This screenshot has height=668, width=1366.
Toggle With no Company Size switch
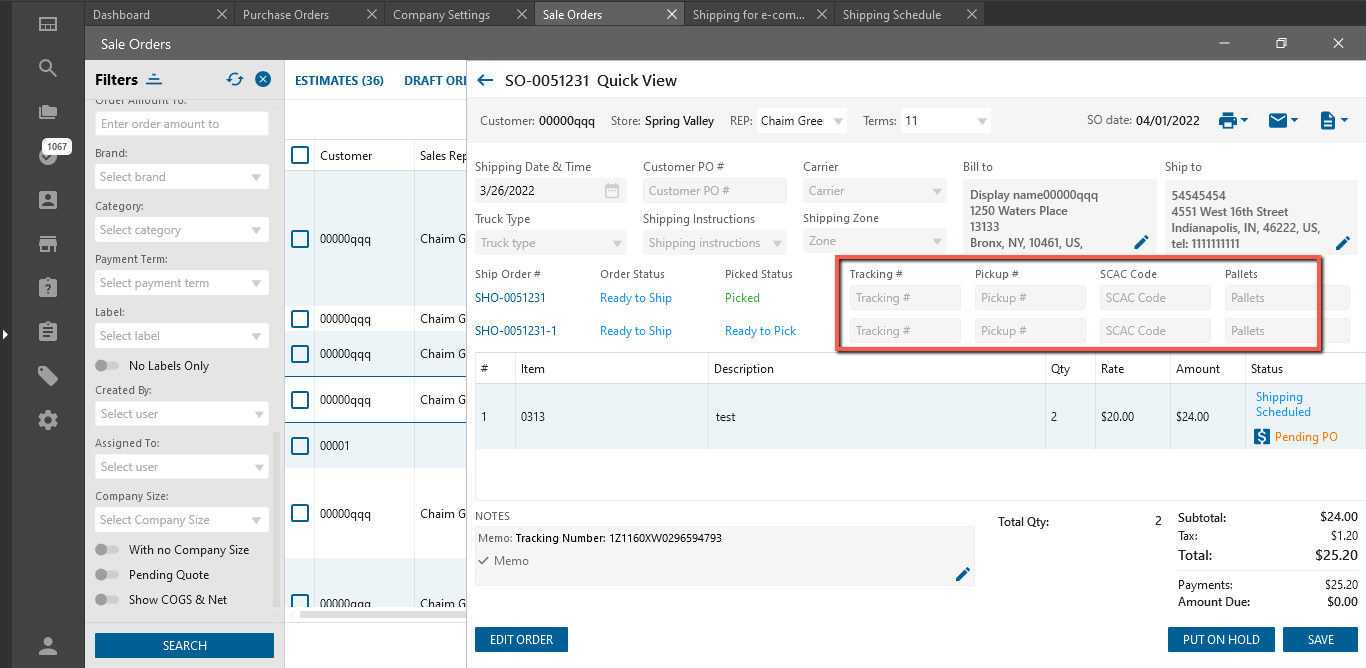click(107, 550)
